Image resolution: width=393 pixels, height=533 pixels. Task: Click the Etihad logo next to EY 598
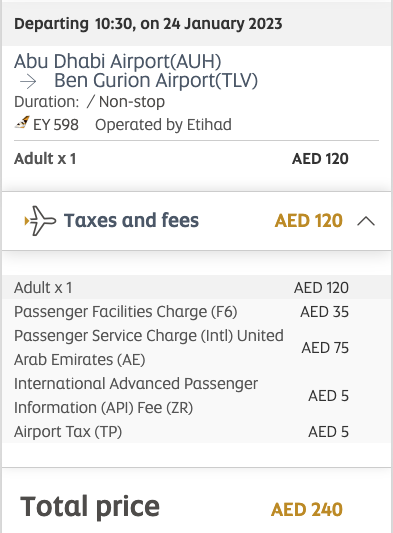(x=22, y=123)
